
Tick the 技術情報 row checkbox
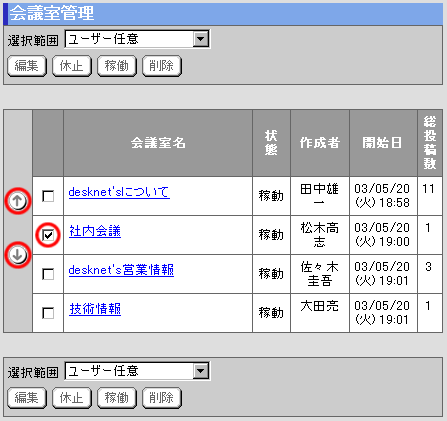48,313
